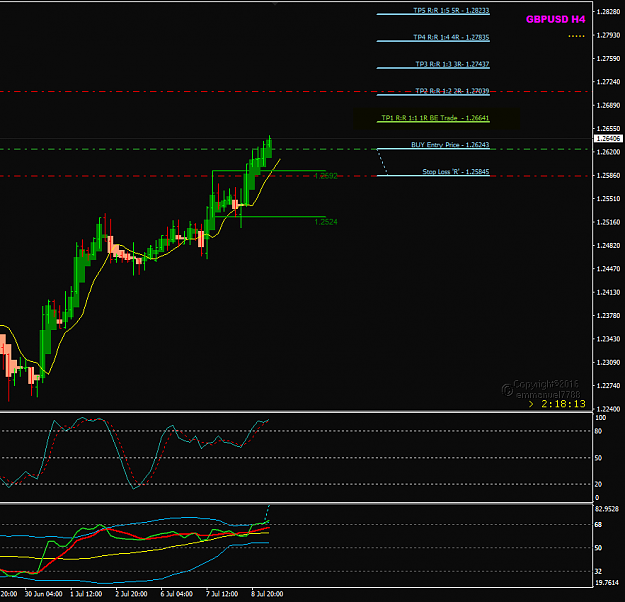Click the 1.2592 rectangle level label
The image size is (625, 602).
[326, 176]
